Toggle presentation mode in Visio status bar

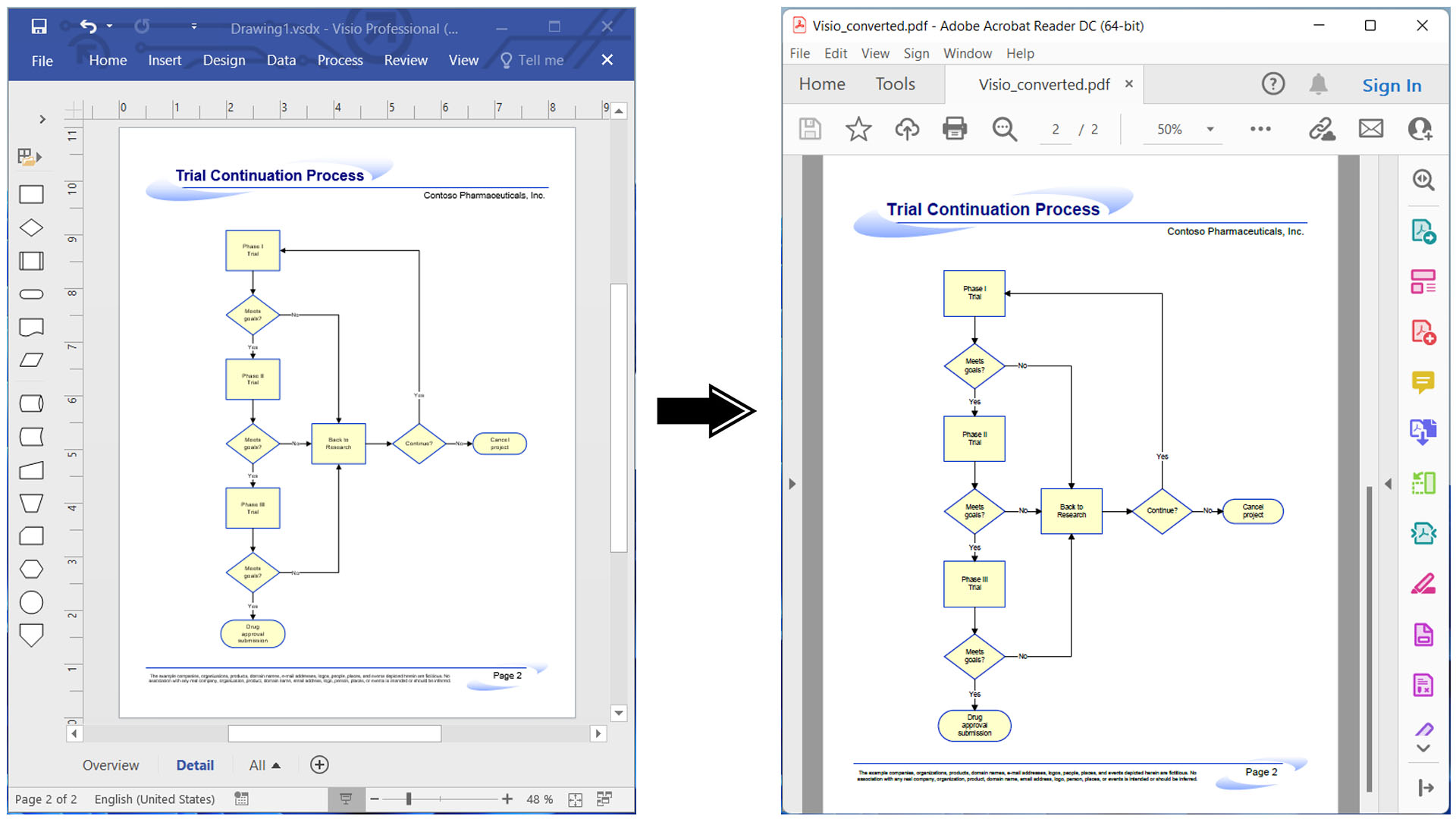click(x=347, y=799)
